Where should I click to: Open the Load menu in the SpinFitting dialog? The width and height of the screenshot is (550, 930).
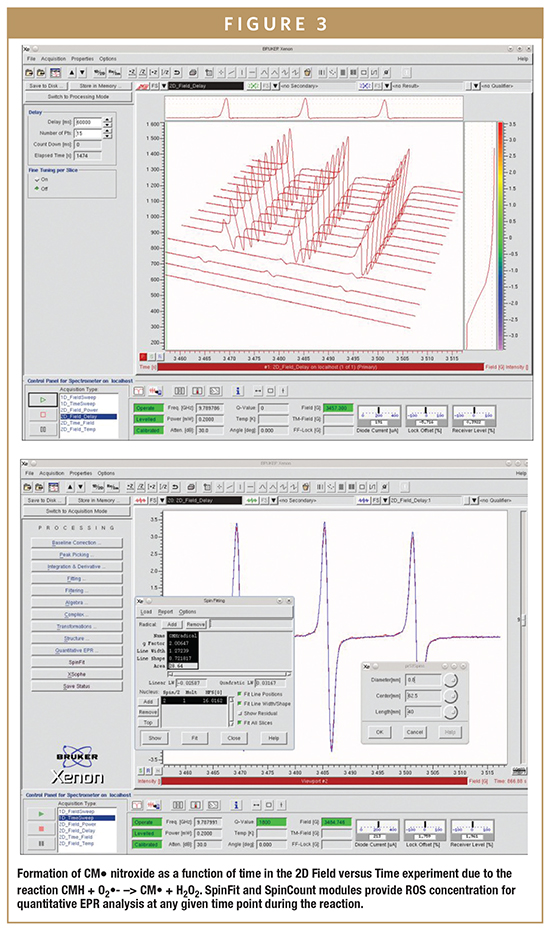(x=146, y=611)
